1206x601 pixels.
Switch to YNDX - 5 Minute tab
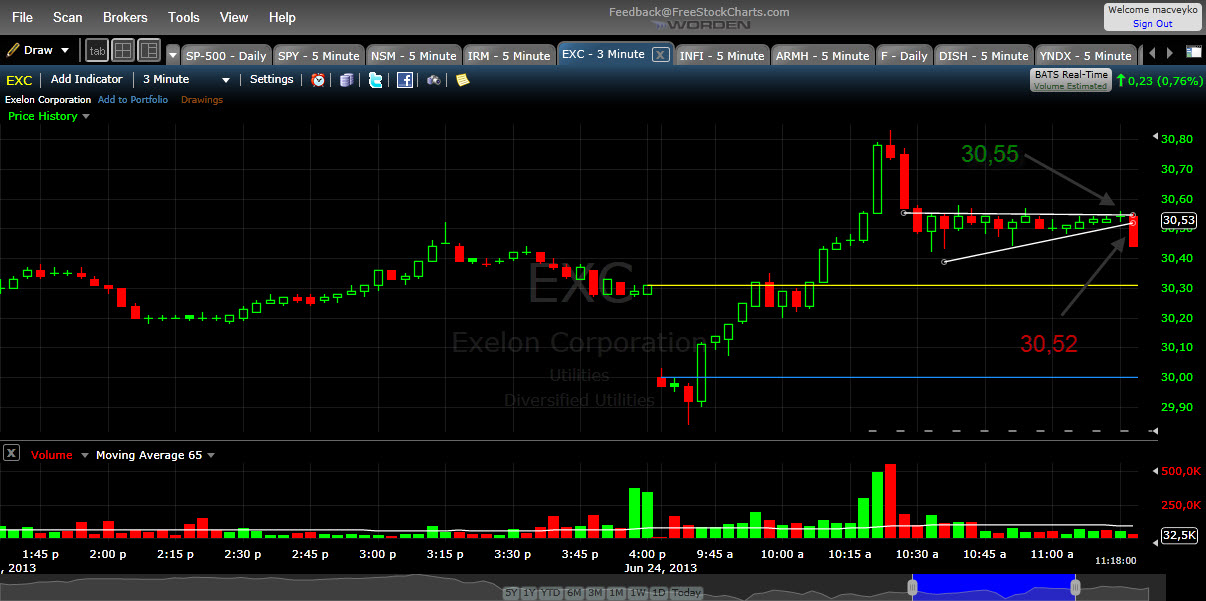[x=1085, y=55]
